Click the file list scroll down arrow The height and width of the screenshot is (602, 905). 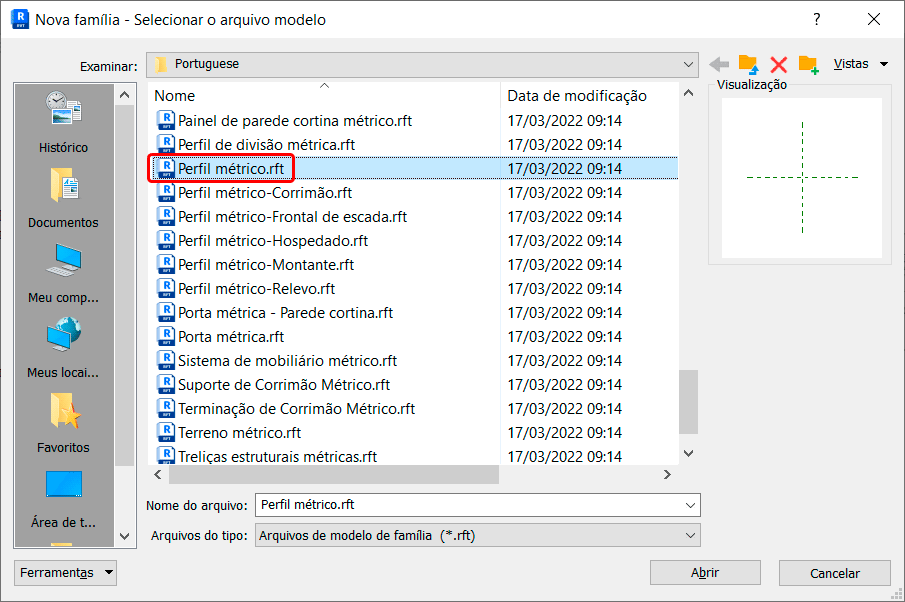[x=688, y=453]
